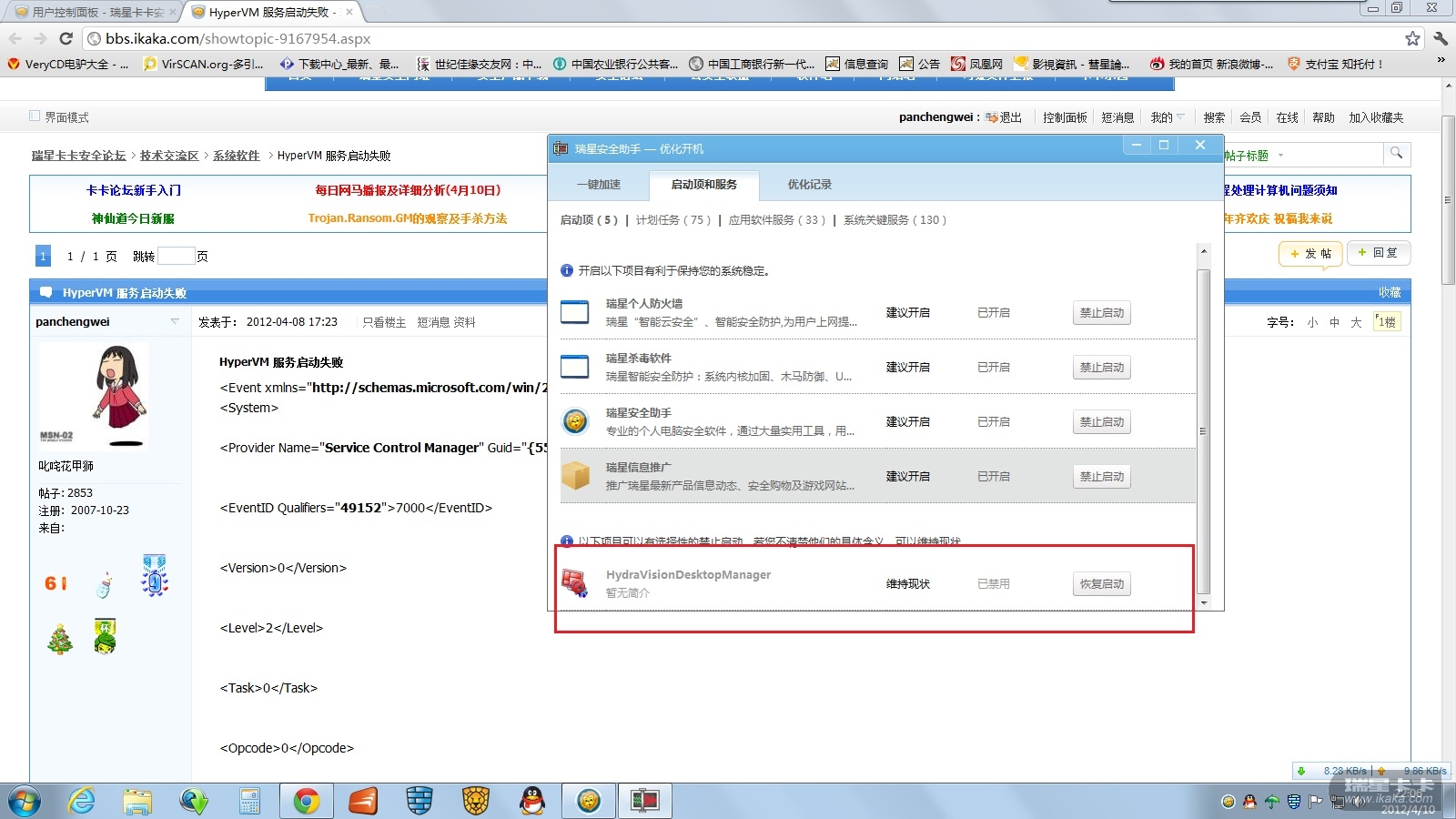
Task: Click the 瑞星个人防火墙 item icon
Action: [x=574, y=312]
